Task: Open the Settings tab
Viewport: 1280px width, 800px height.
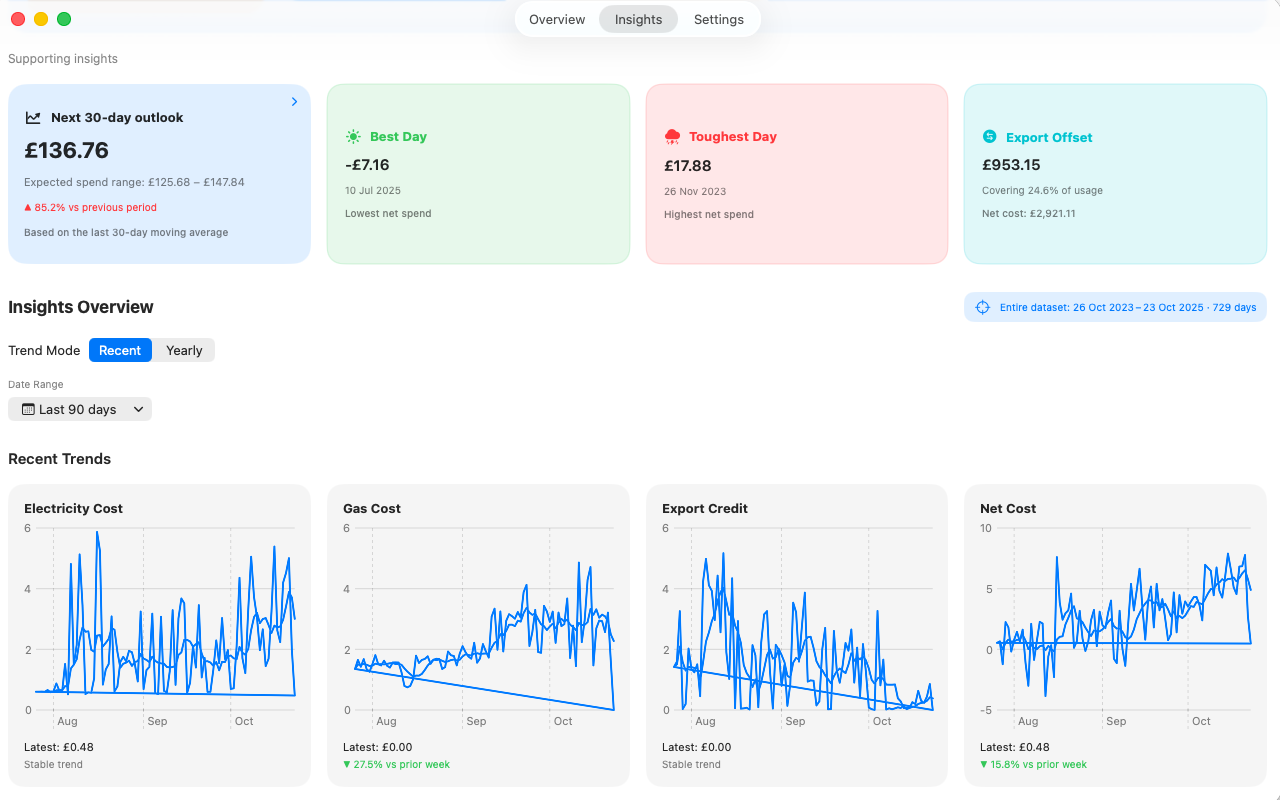Action: pos(719,20)
